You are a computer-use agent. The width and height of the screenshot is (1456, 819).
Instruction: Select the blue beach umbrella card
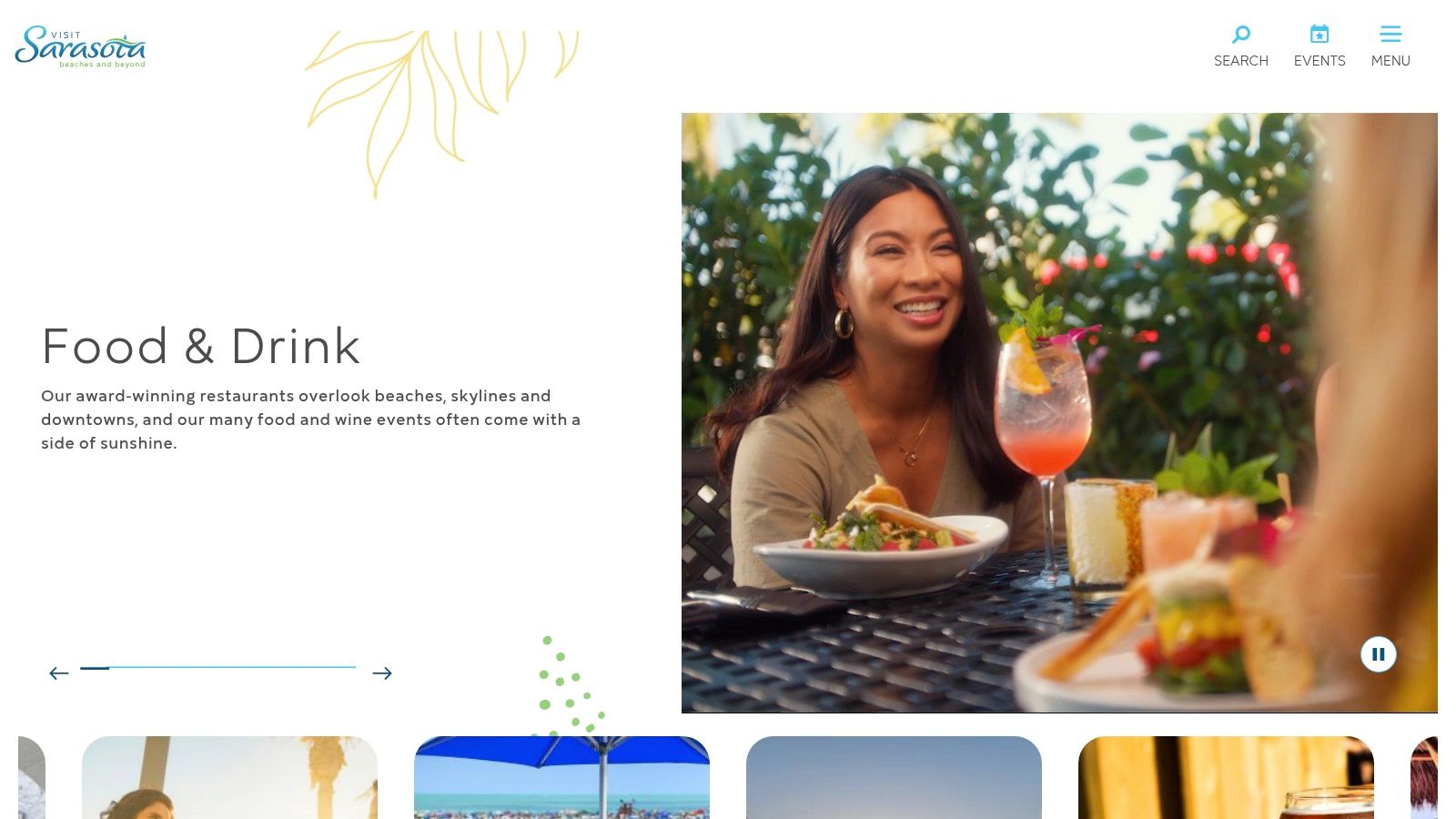coord(561,777)
